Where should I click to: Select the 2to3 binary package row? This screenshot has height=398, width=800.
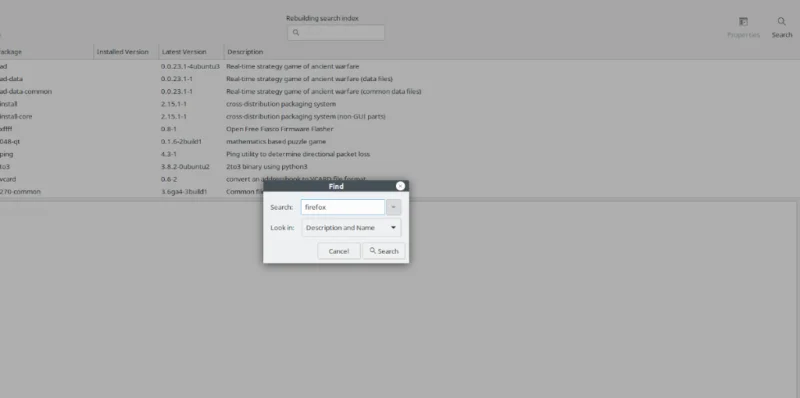click(x=400, y=167)
